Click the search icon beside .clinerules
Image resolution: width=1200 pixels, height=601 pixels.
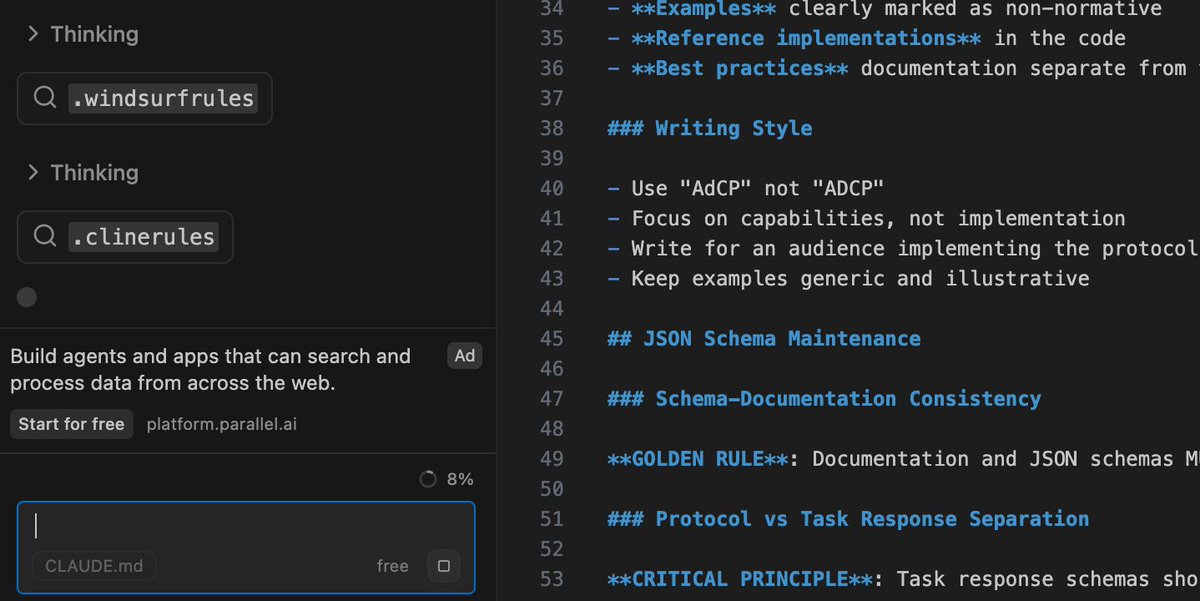point(45,237)
